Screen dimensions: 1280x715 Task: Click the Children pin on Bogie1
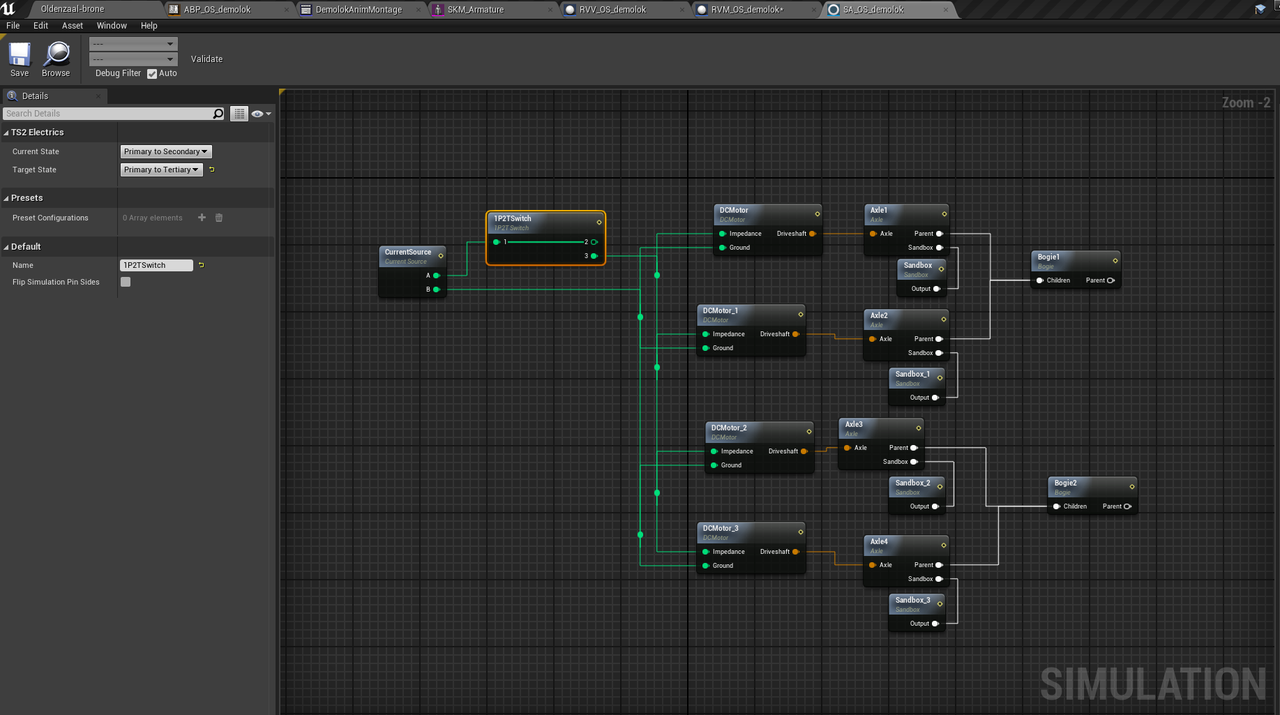pos(1040,280)
